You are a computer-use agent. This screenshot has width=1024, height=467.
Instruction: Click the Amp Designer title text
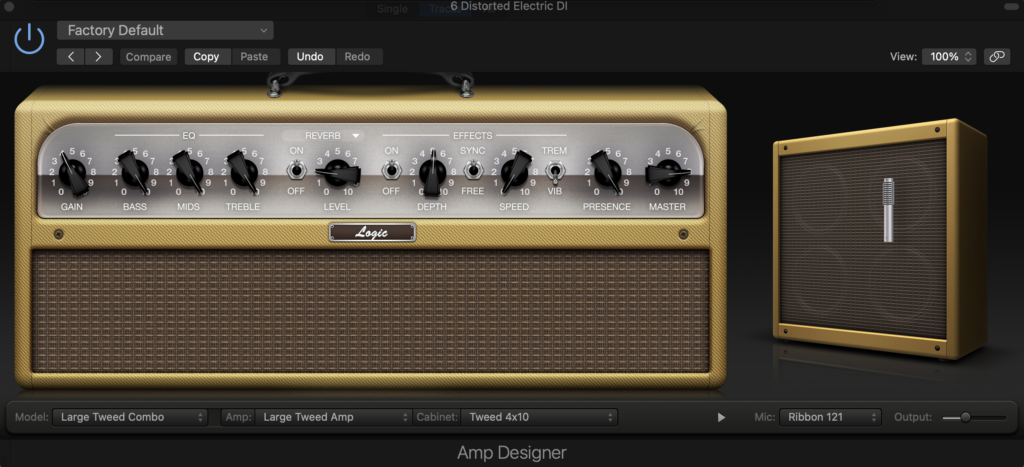[x=512, y=453]
